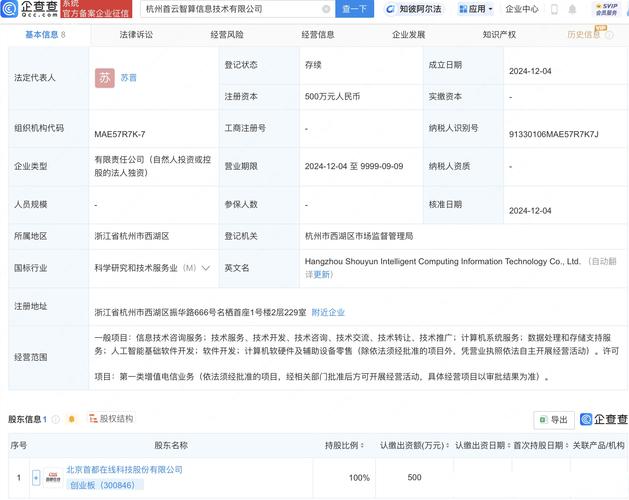Viewport: 629px width, 500px height.
Task: Open the 创业板 (300846) stock tag
Action: (103, 485)
